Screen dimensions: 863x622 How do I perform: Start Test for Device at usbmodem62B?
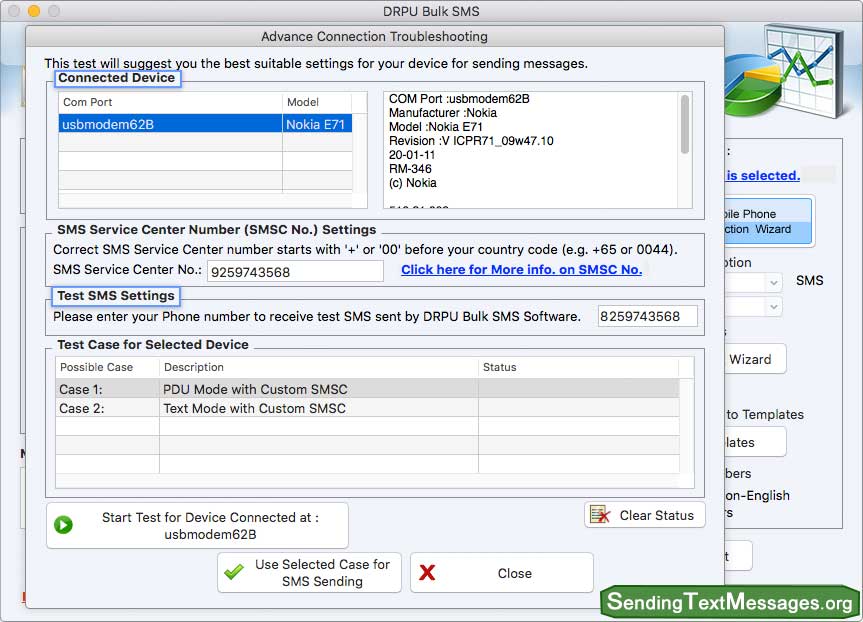point(198,526)
